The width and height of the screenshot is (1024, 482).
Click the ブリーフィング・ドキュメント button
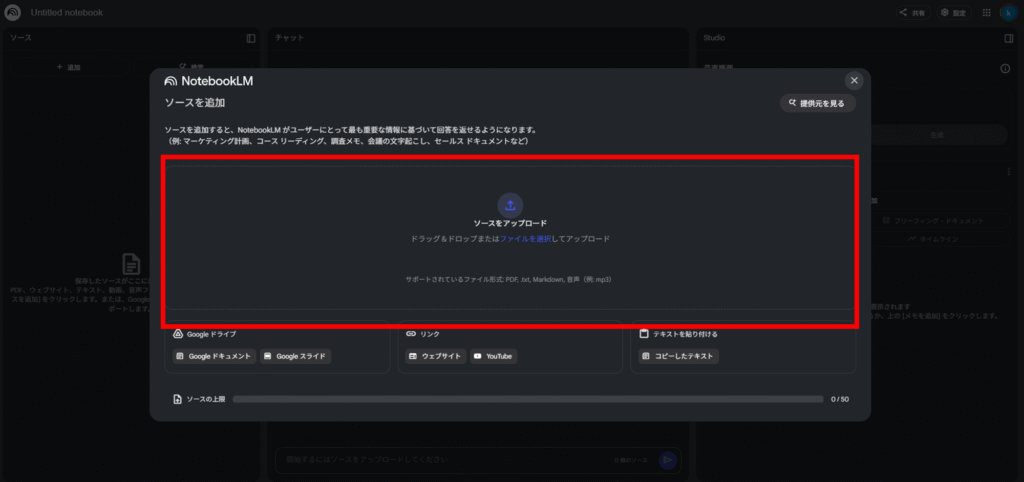(934, 221)
